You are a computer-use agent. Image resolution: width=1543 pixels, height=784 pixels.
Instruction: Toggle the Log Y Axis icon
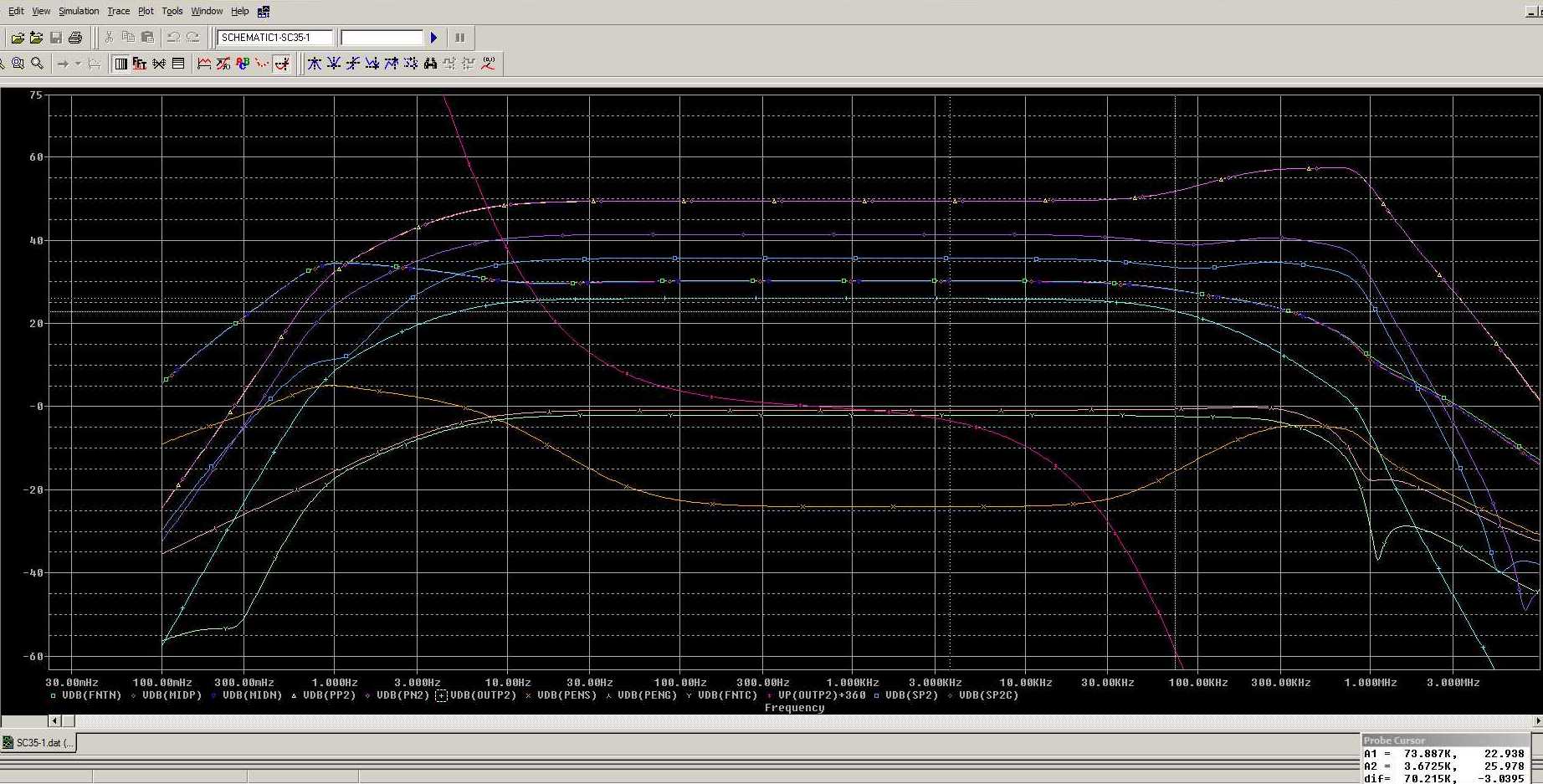[178, 64]
